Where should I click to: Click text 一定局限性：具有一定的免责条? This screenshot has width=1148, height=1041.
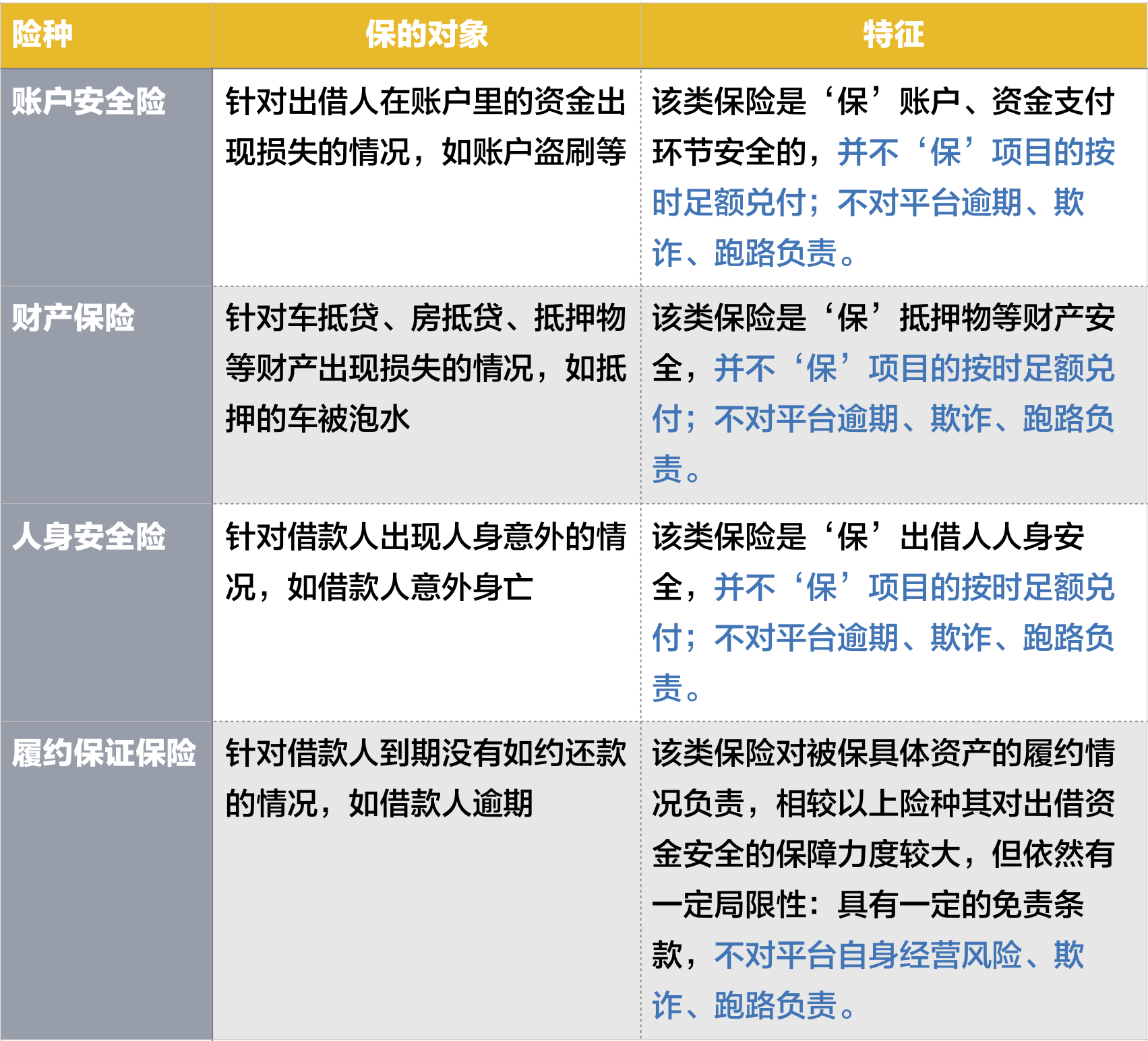pos(868,905)
